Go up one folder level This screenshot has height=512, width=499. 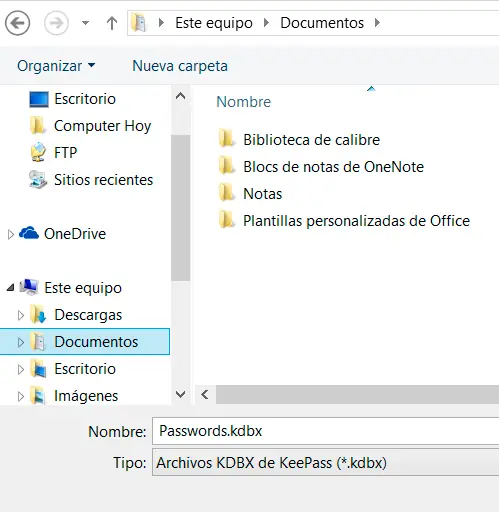112,23
